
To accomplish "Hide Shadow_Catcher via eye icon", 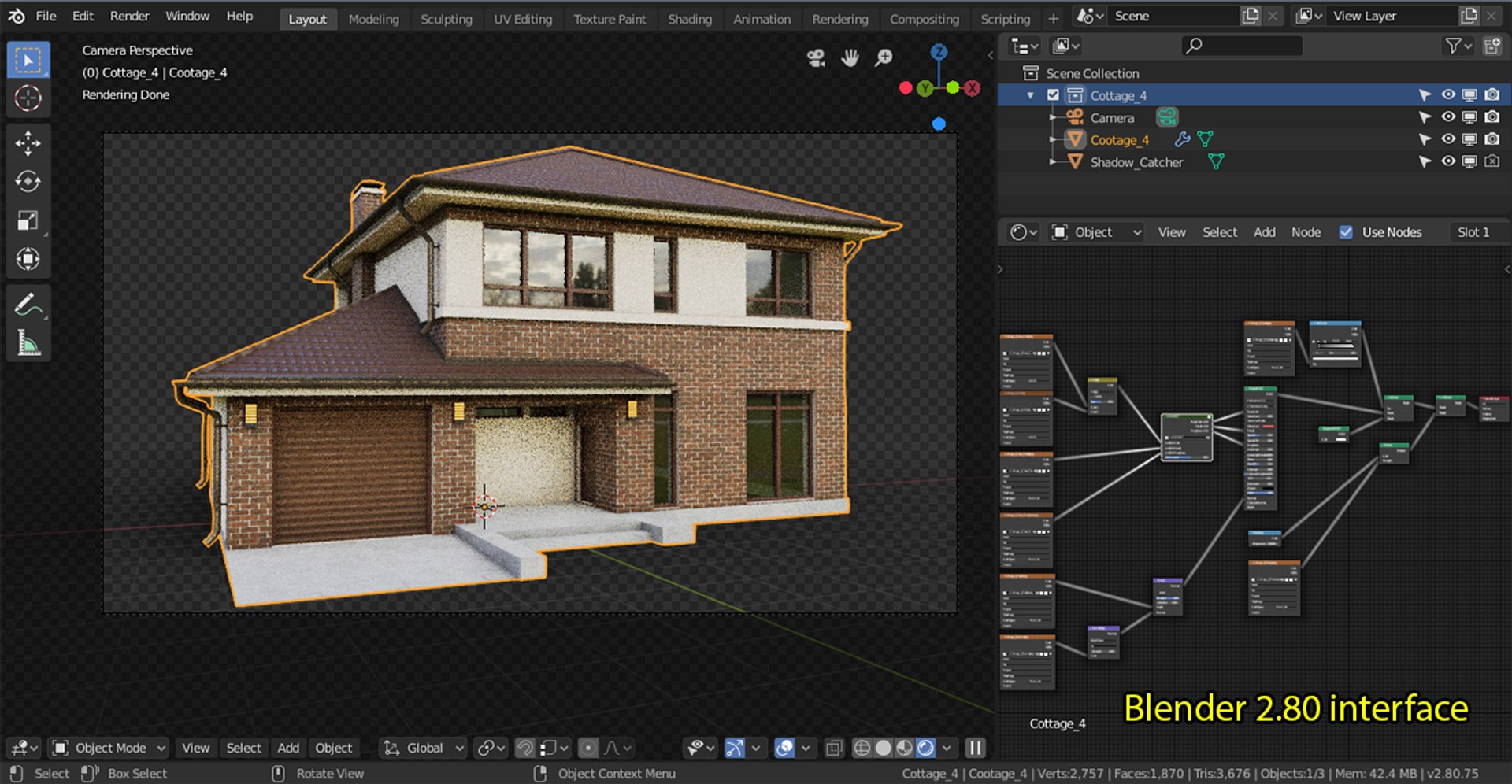I will (x=1447, y=161).
